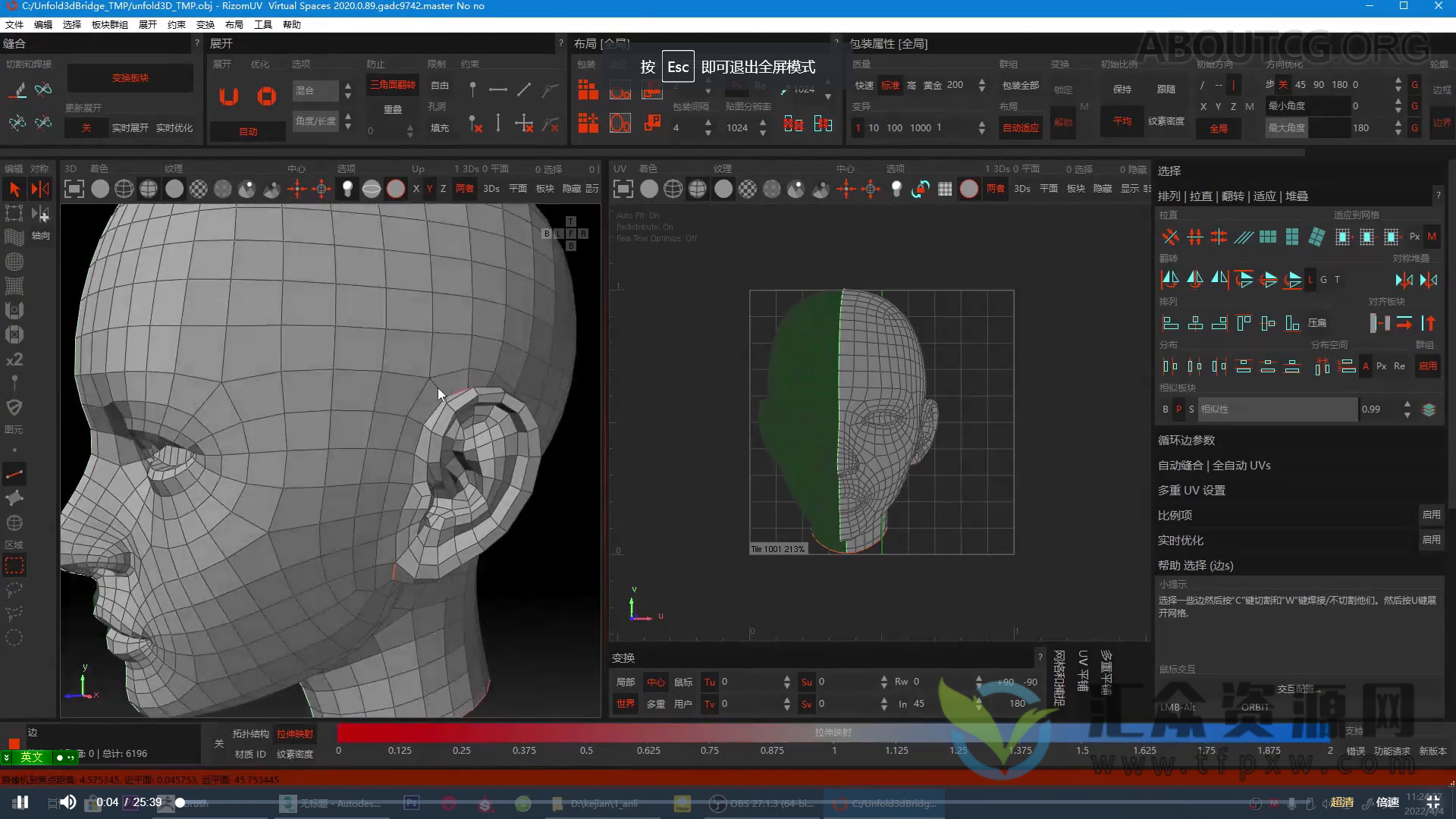Select checker texture sphere in 3D view
Image resolution: width=1456 pixels, height=819 pixels.
click(199, 189)
